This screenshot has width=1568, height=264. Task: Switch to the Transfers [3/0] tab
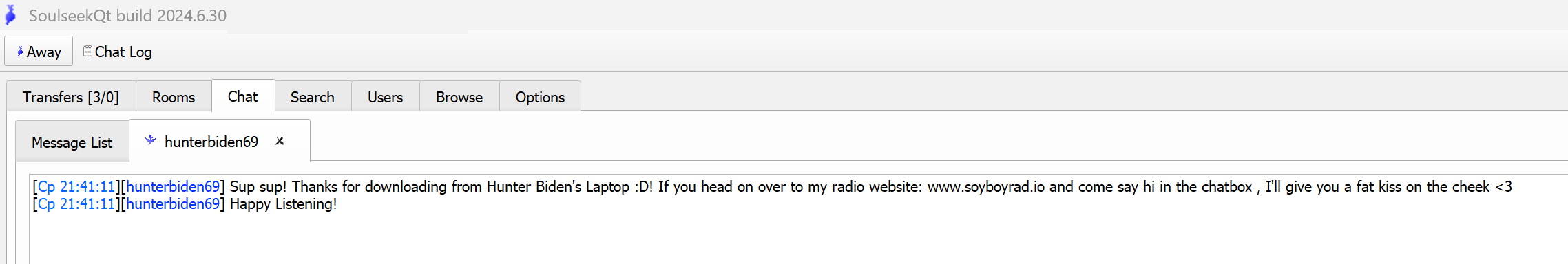coord(71,97)
